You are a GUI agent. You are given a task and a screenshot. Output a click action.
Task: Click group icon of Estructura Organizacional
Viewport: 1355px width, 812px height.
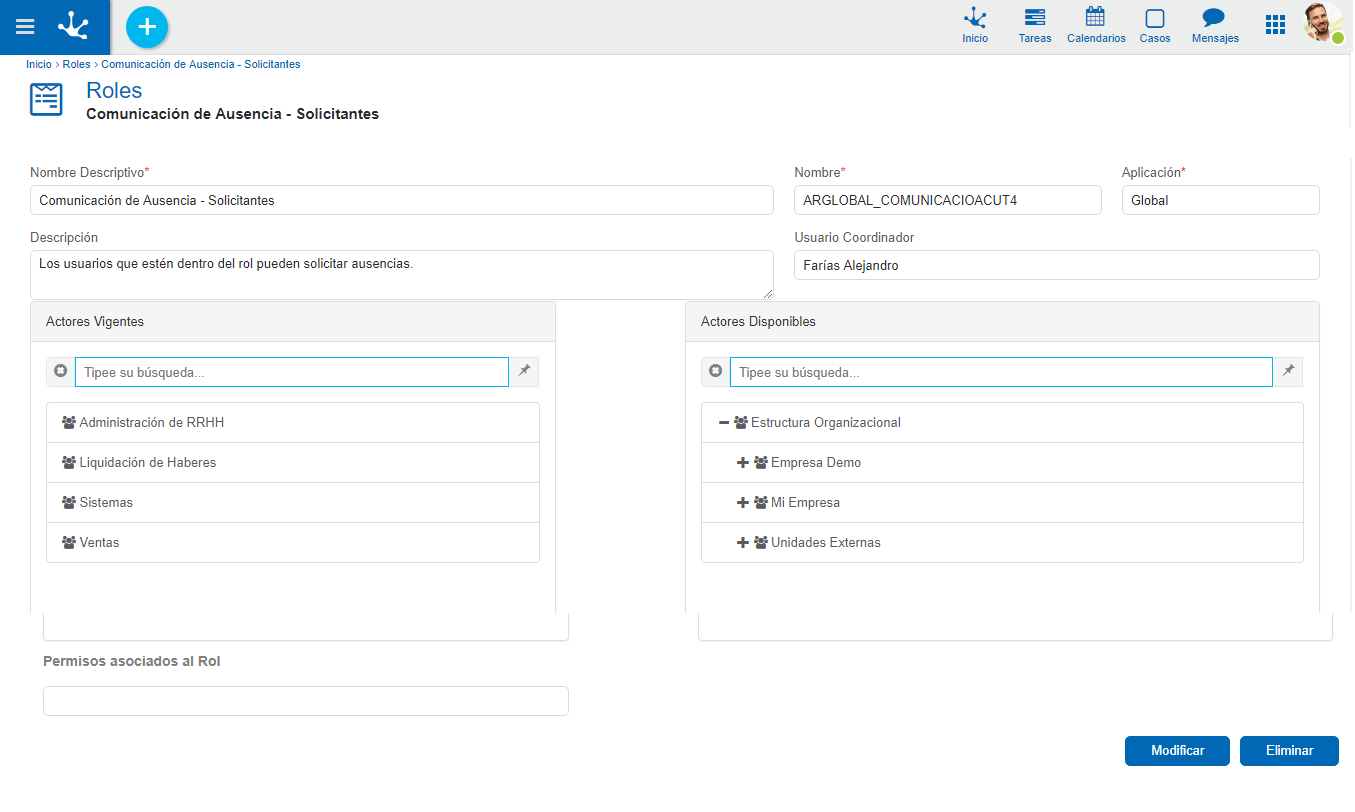[x=741, y=423]
